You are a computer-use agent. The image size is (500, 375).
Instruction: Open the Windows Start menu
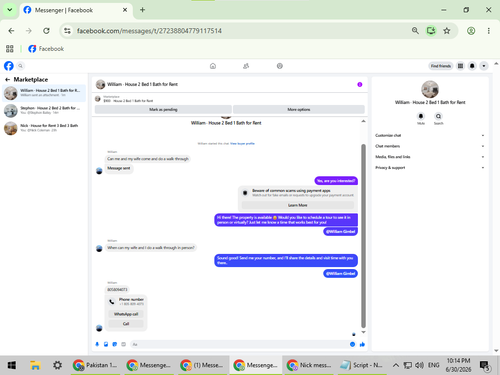pyautogui.click(x=11, y=365)
